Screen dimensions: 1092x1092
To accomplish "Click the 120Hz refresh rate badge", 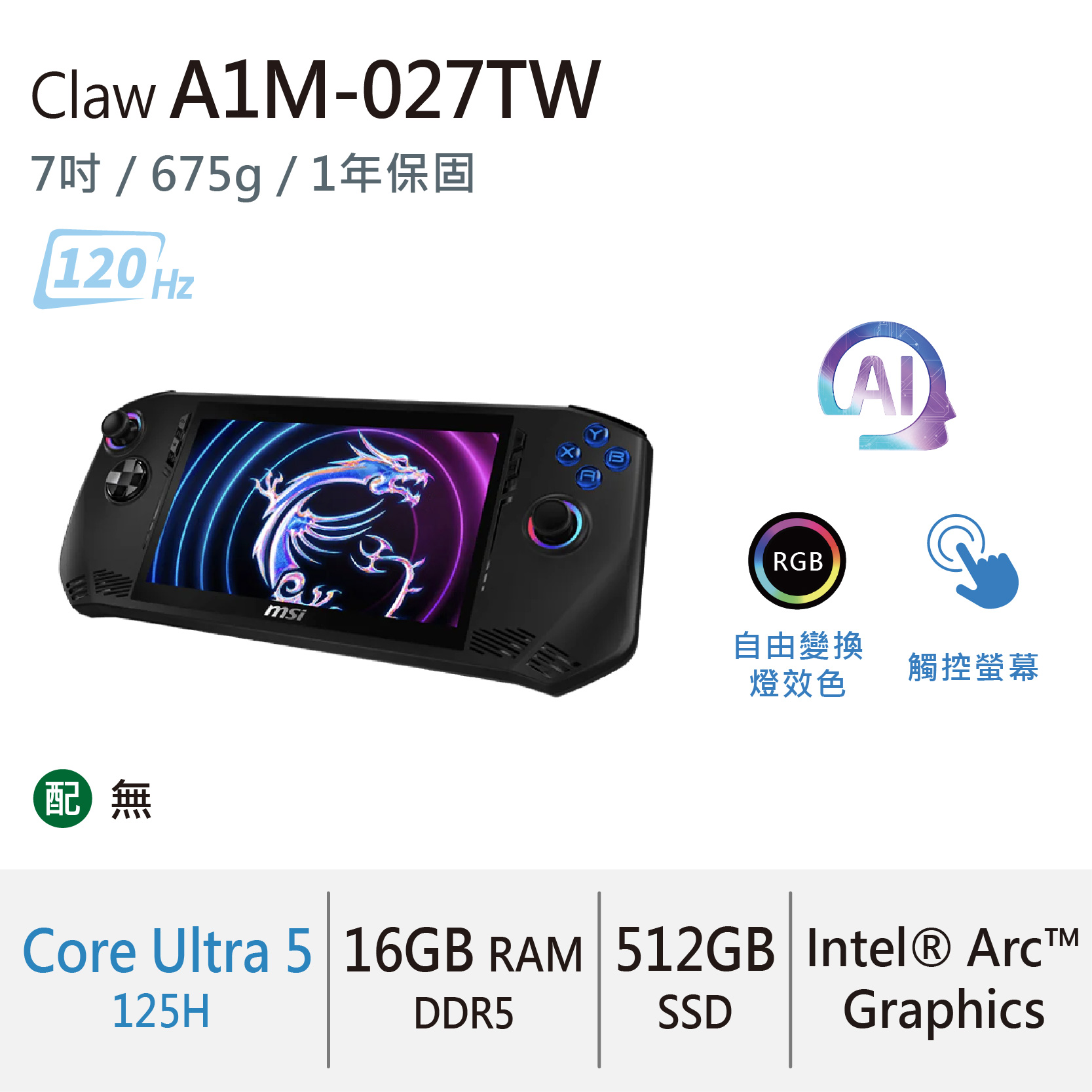I will [115, 269].
